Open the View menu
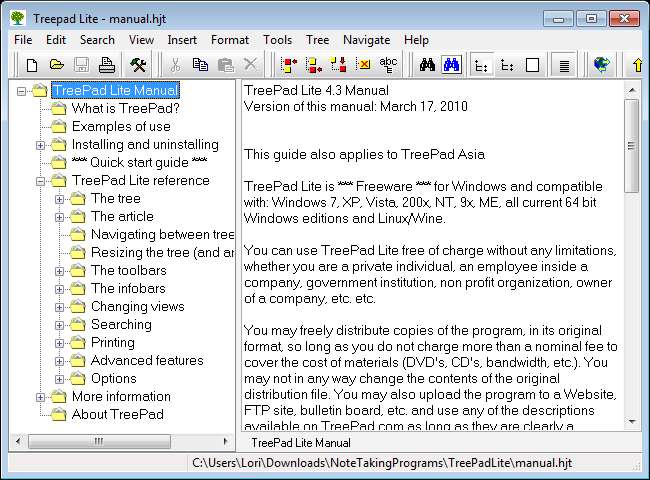Viewport: 650px width, 480px height. (x=141, y=40)
